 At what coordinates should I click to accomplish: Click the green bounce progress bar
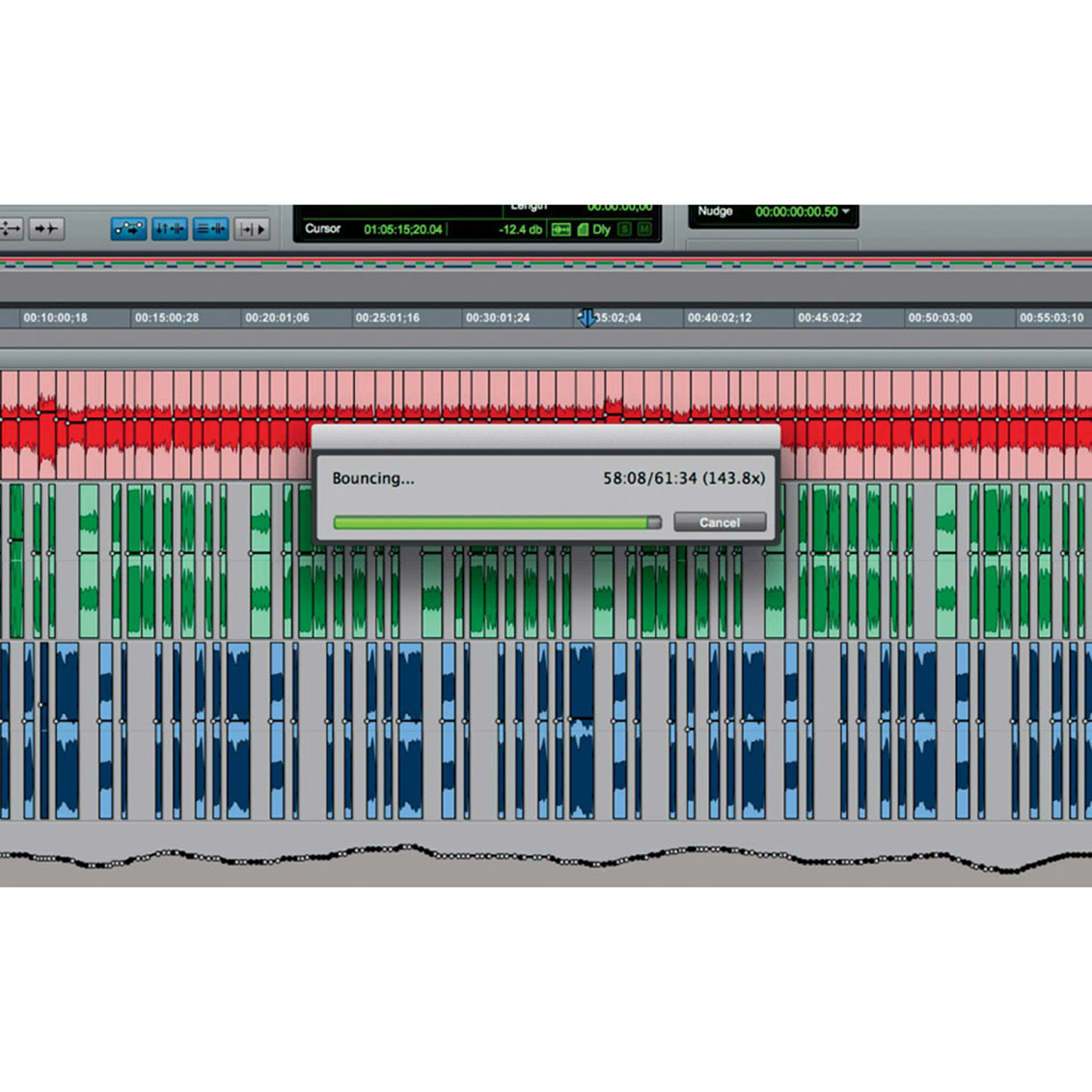tap(497, 522)
